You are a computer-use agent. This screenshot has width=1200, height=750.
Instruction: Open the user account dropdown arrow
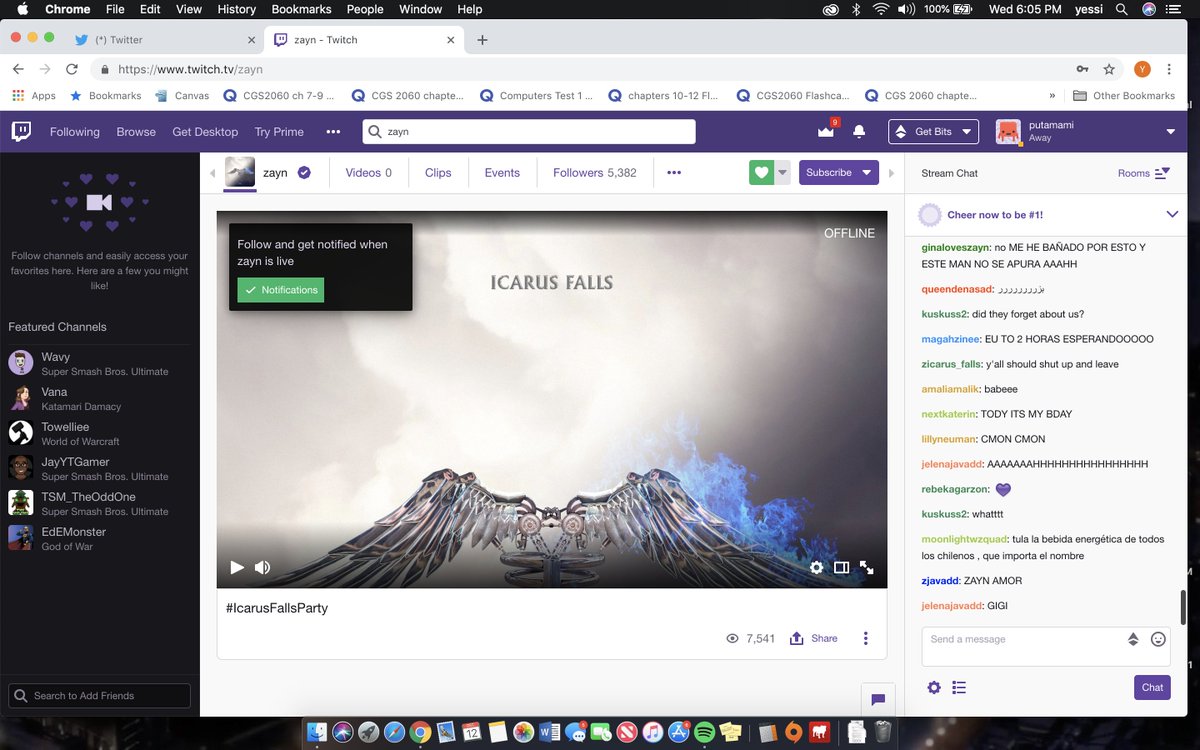1170,132
